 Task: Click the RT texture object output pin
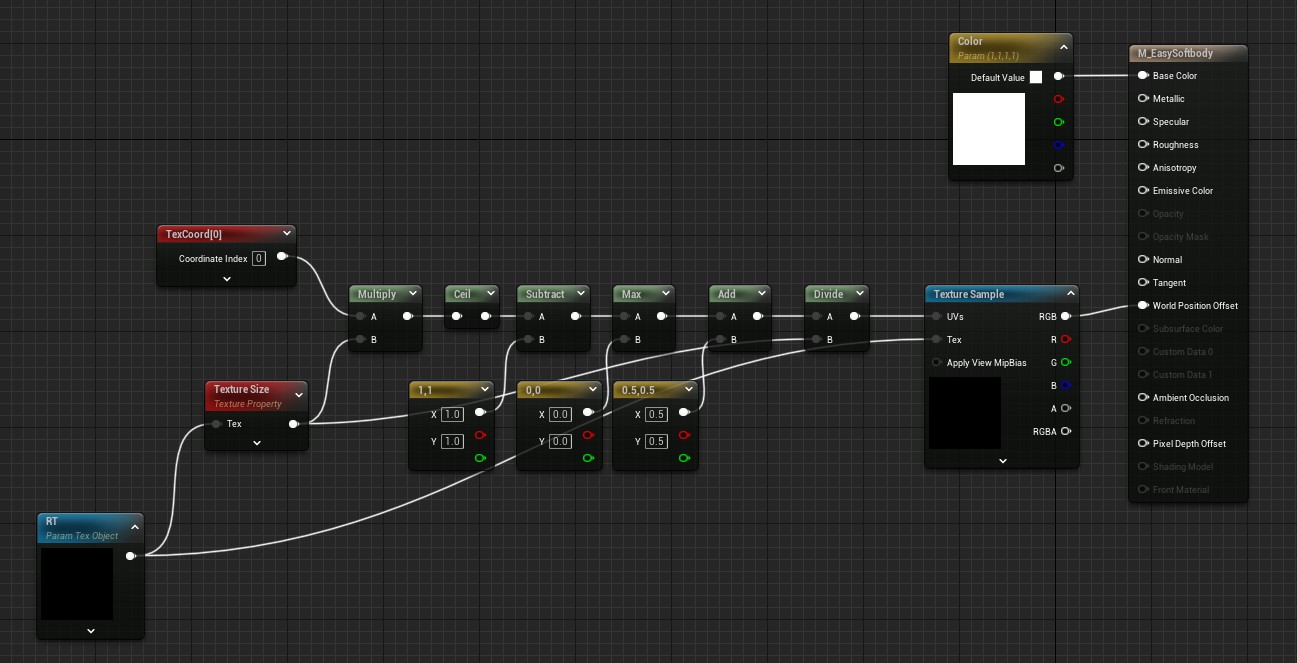point(130,556)
